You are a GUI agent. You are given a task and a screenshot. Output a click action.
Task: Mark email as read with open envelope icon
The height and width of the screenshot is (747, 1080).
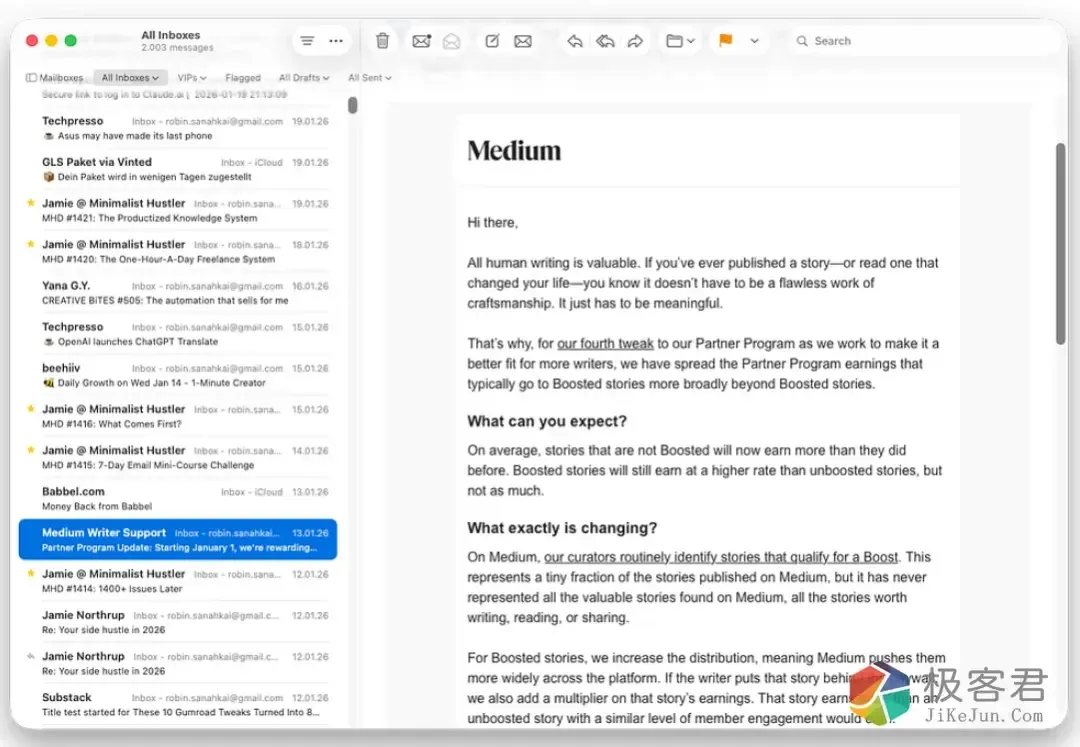coord(451,40)
